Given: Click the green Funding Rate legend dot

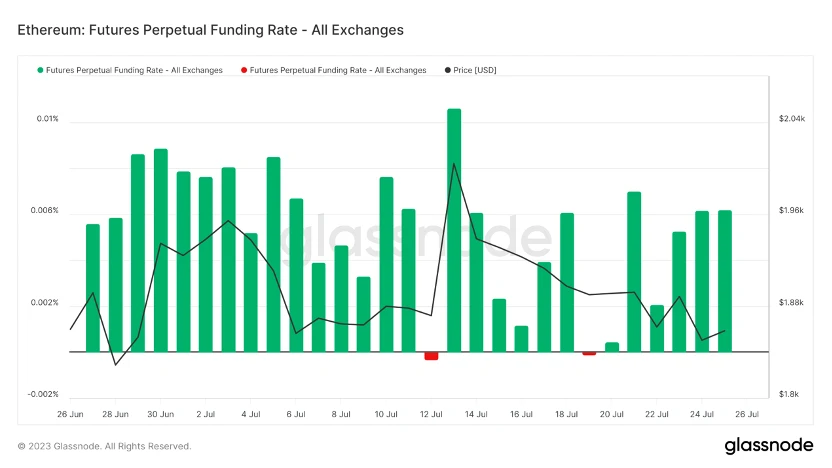Looking at the screenshot, I should coord(41,70).
